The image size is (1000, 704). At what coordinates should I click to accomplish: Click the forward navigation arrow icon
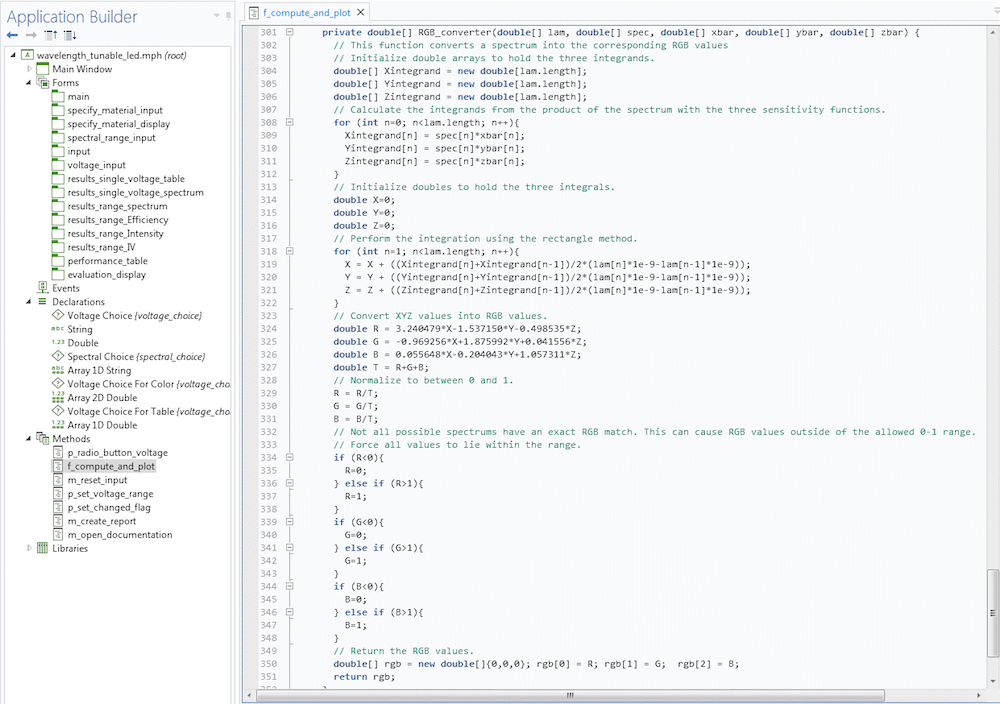coord(29,34)
